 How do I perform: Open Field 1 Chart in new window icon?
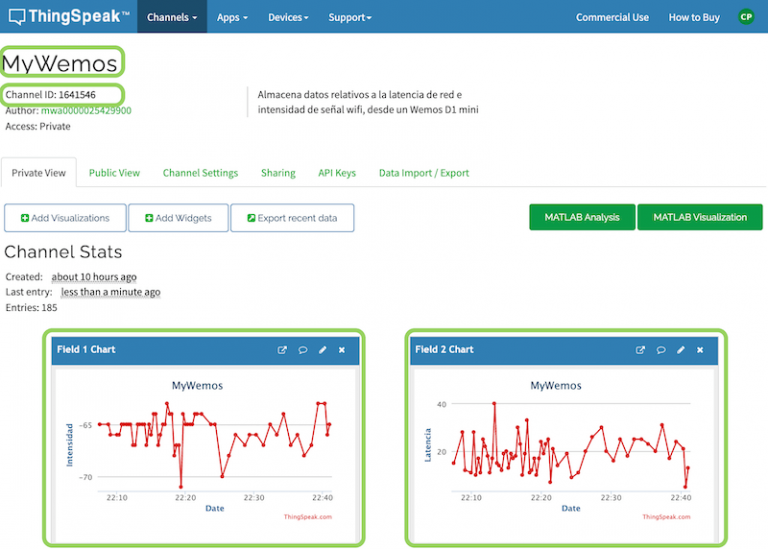282,350
